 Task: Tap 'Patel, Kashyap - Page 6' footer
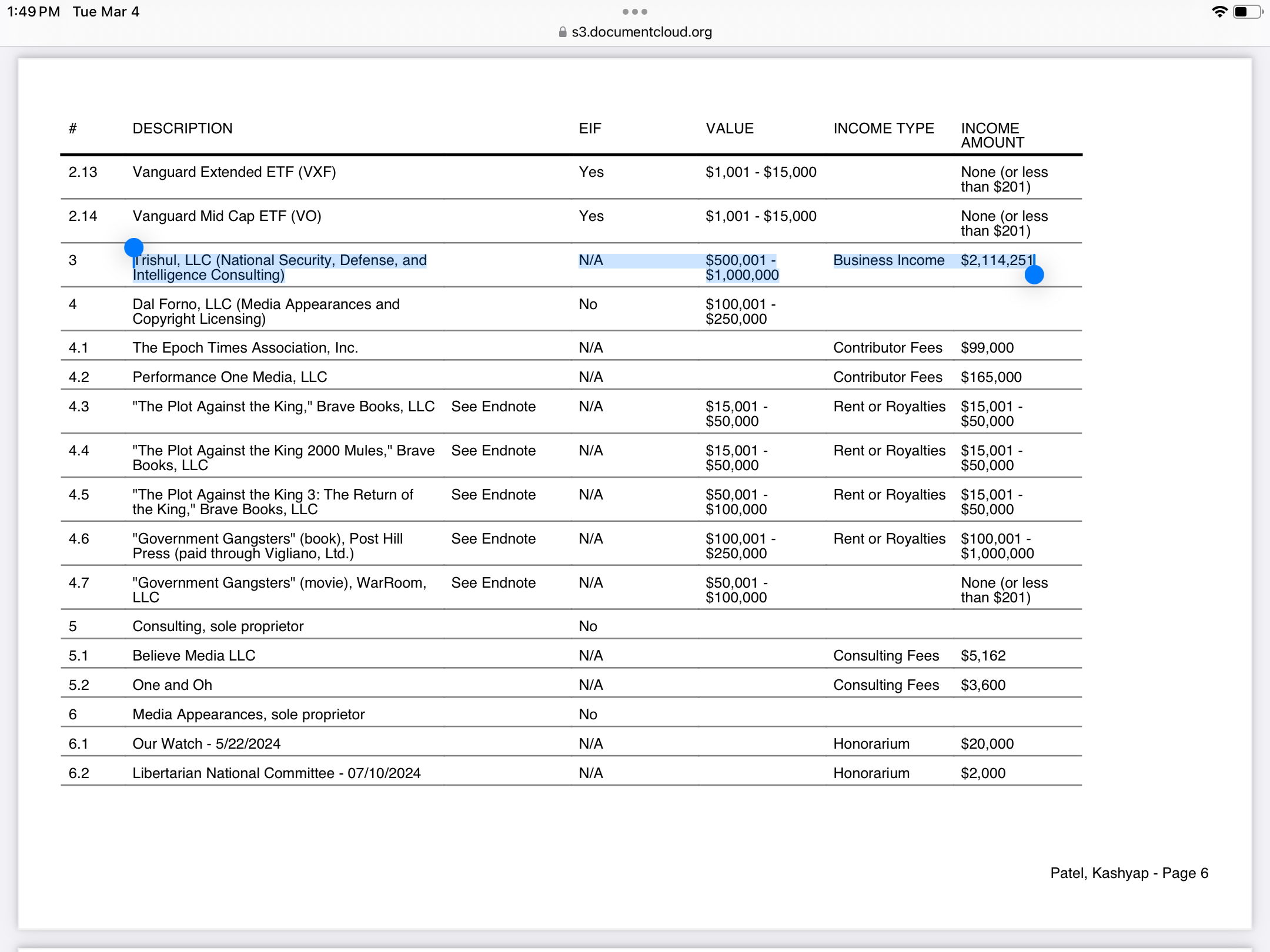1129,873
